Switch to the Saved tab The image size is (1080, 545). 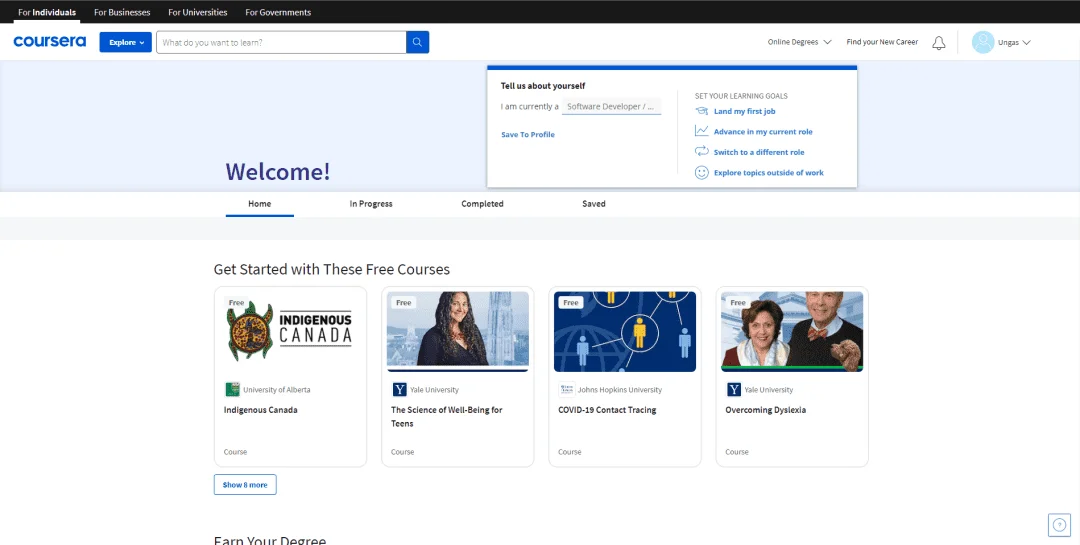click(x=594, y=204)
